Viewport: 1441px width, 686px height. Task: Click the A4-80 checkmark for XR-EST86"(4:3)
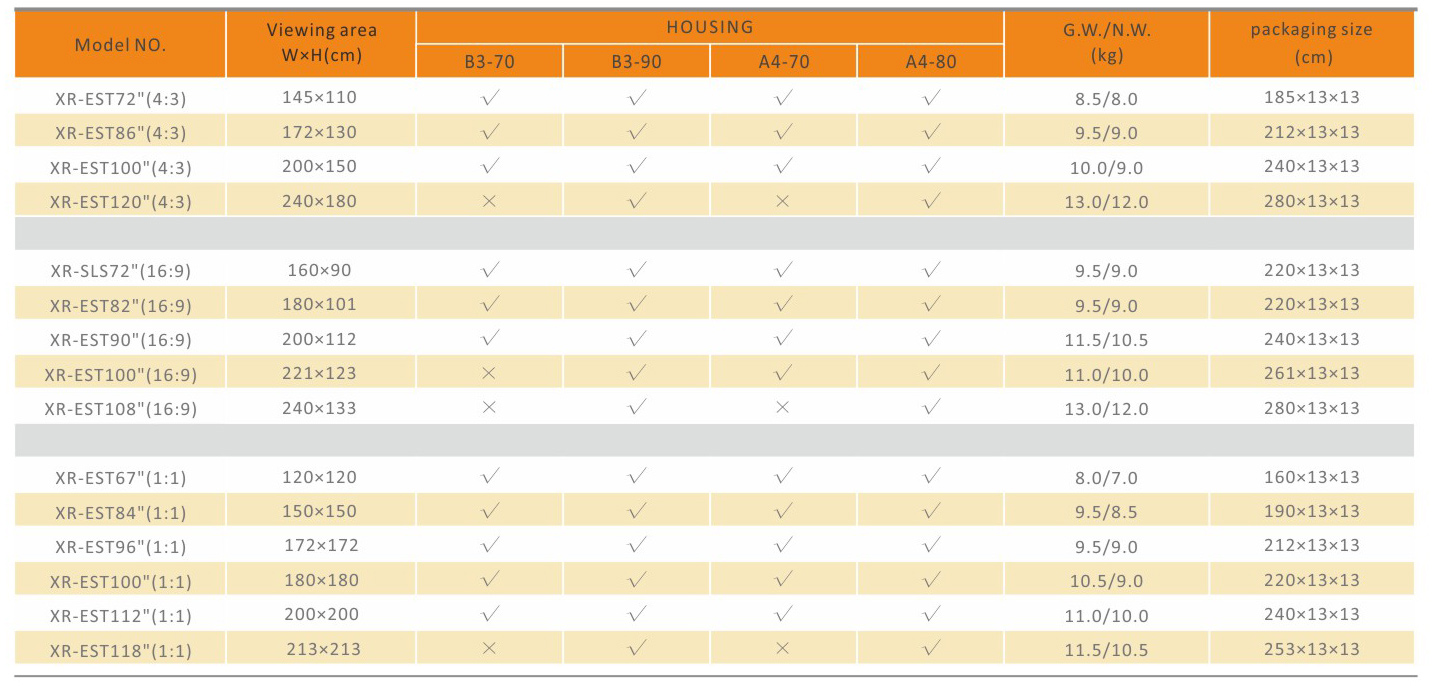[931, 132]
